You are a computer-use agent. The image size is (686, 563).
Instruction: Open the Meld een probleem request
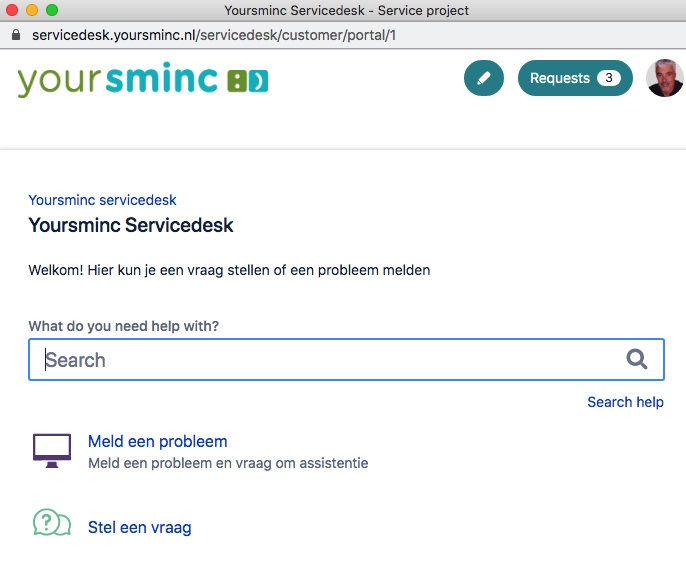click(x=157, y=441)
